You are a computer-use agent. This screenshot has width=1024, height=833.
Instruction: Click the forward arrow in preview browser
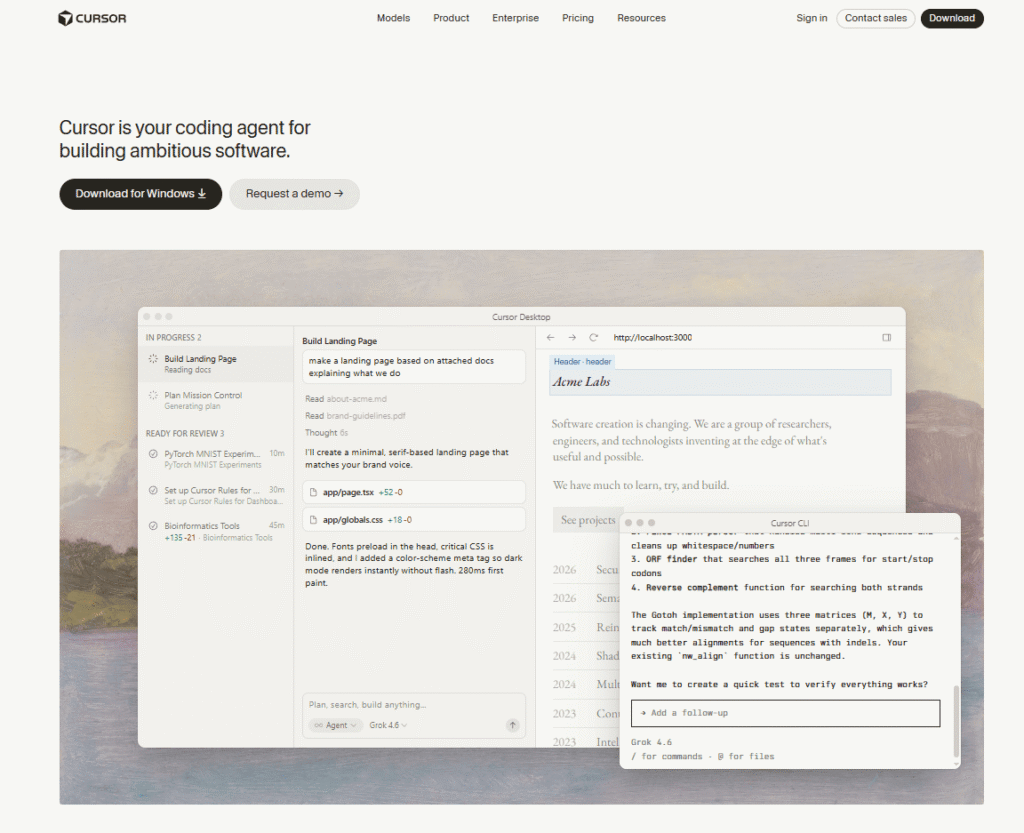point(572,338)
